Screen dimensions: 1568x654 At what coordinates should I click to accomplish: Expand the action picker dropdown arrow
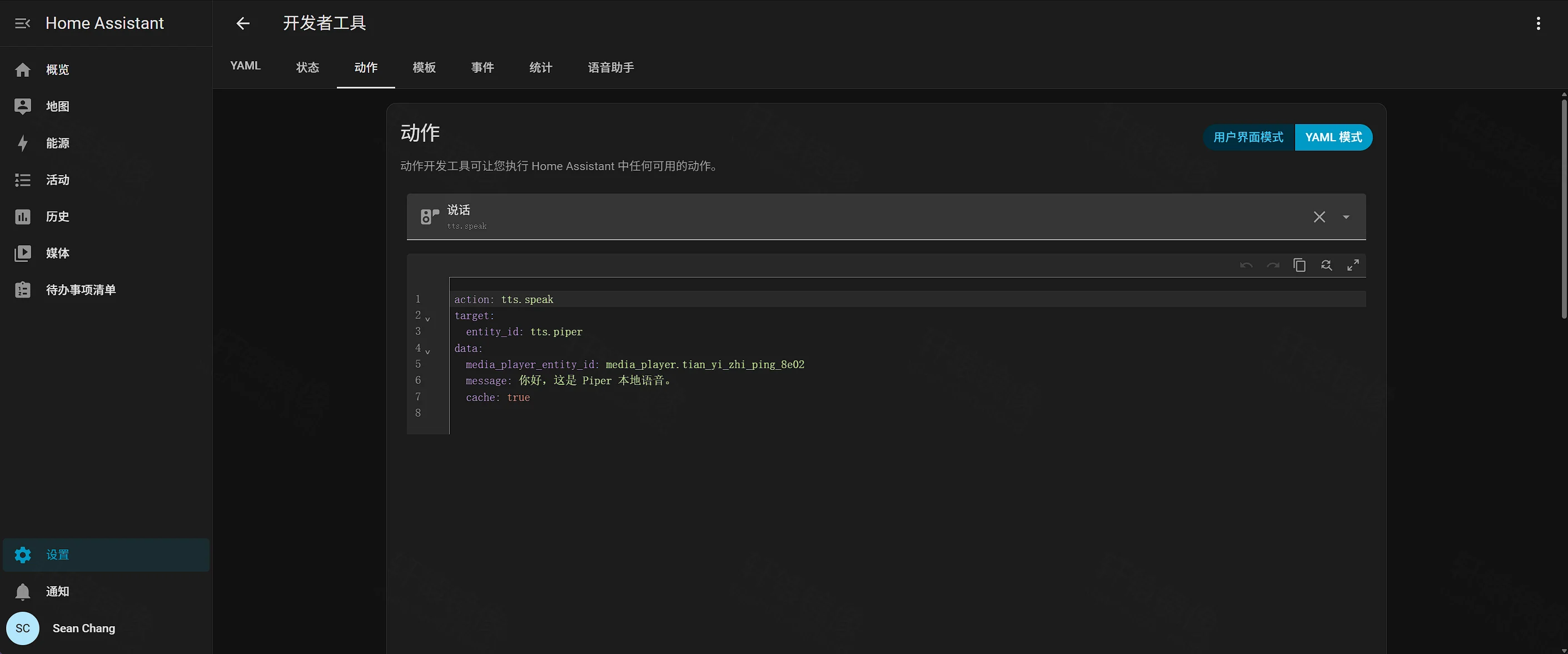1346,217
